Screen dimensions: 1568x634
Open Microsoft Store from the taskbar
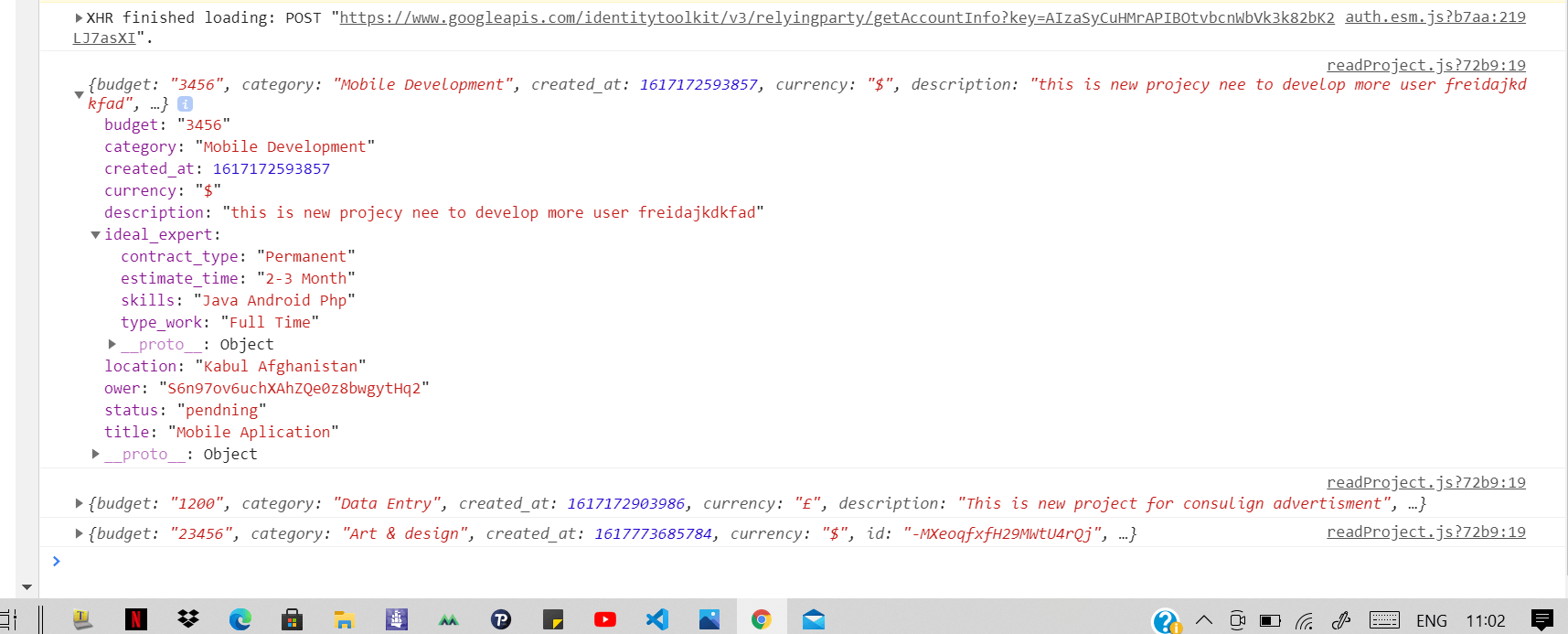pos(293,619)
